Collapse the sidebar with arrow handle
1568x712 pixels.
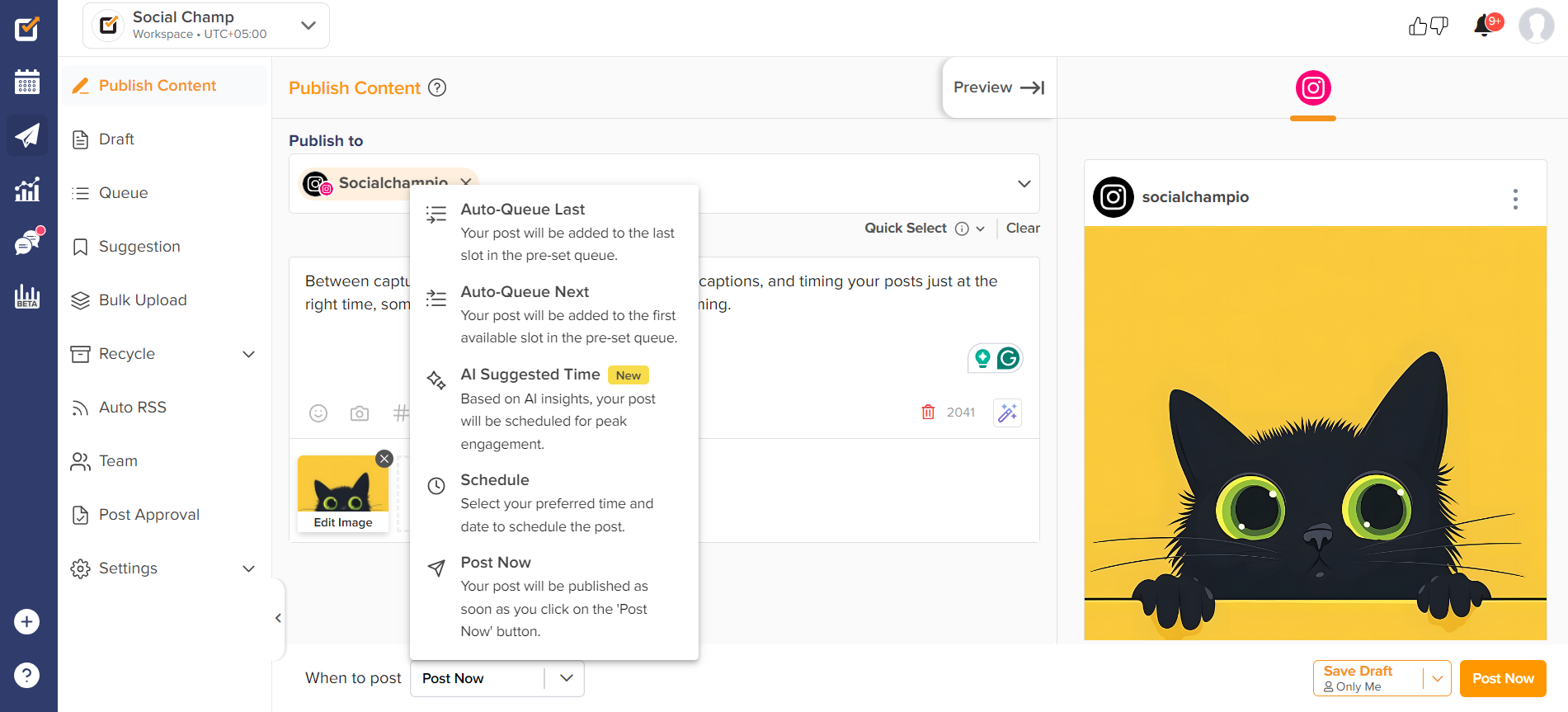click(278, 618)
